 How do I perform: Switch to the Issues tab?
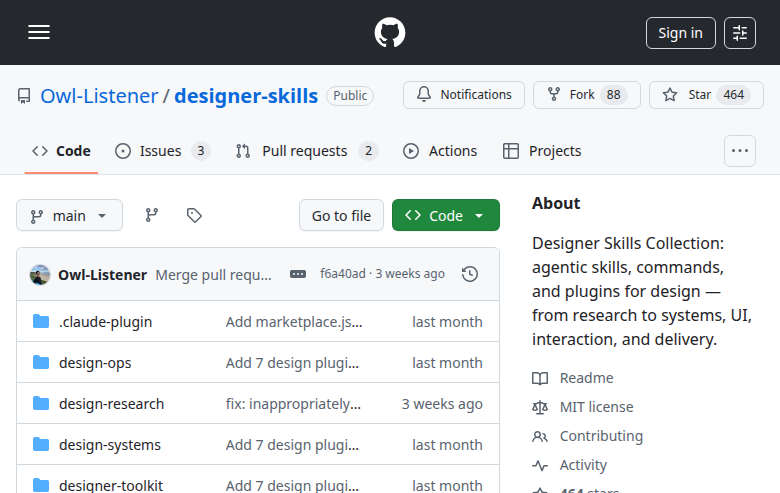pyautogui.click(x=162, y=151)
